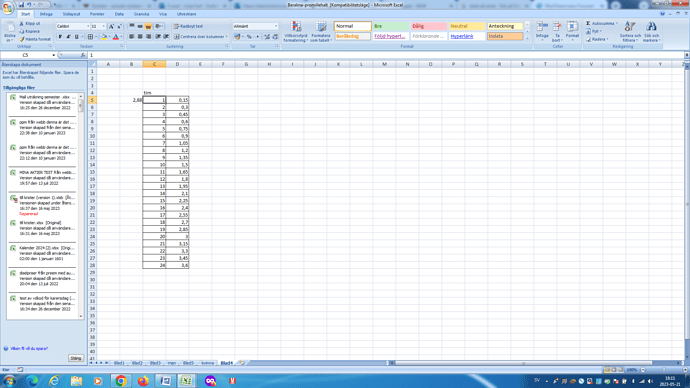The image size is (690, 388).
Task: Increase font size with the A-up icon
Action: (x=111, y=26)
